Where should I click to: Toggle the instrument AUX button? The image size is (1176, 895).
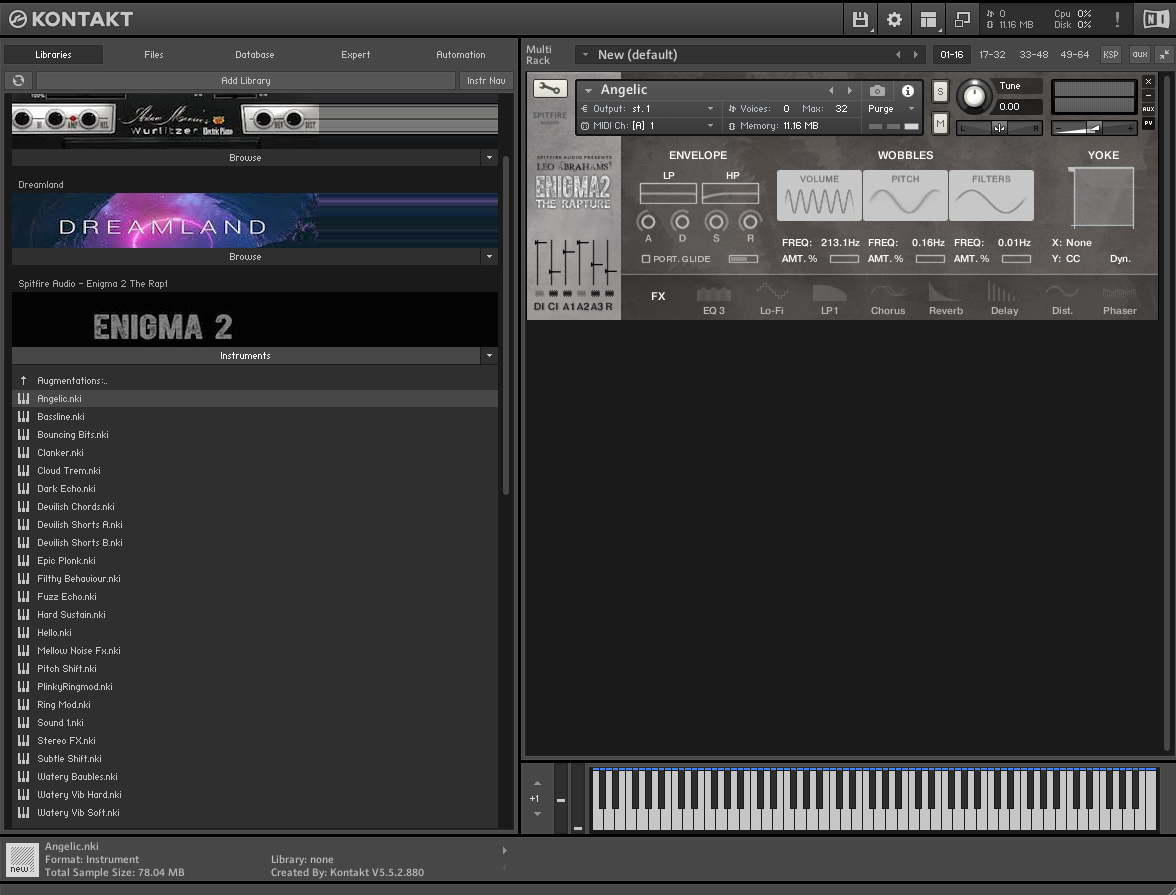[1148, 109]
